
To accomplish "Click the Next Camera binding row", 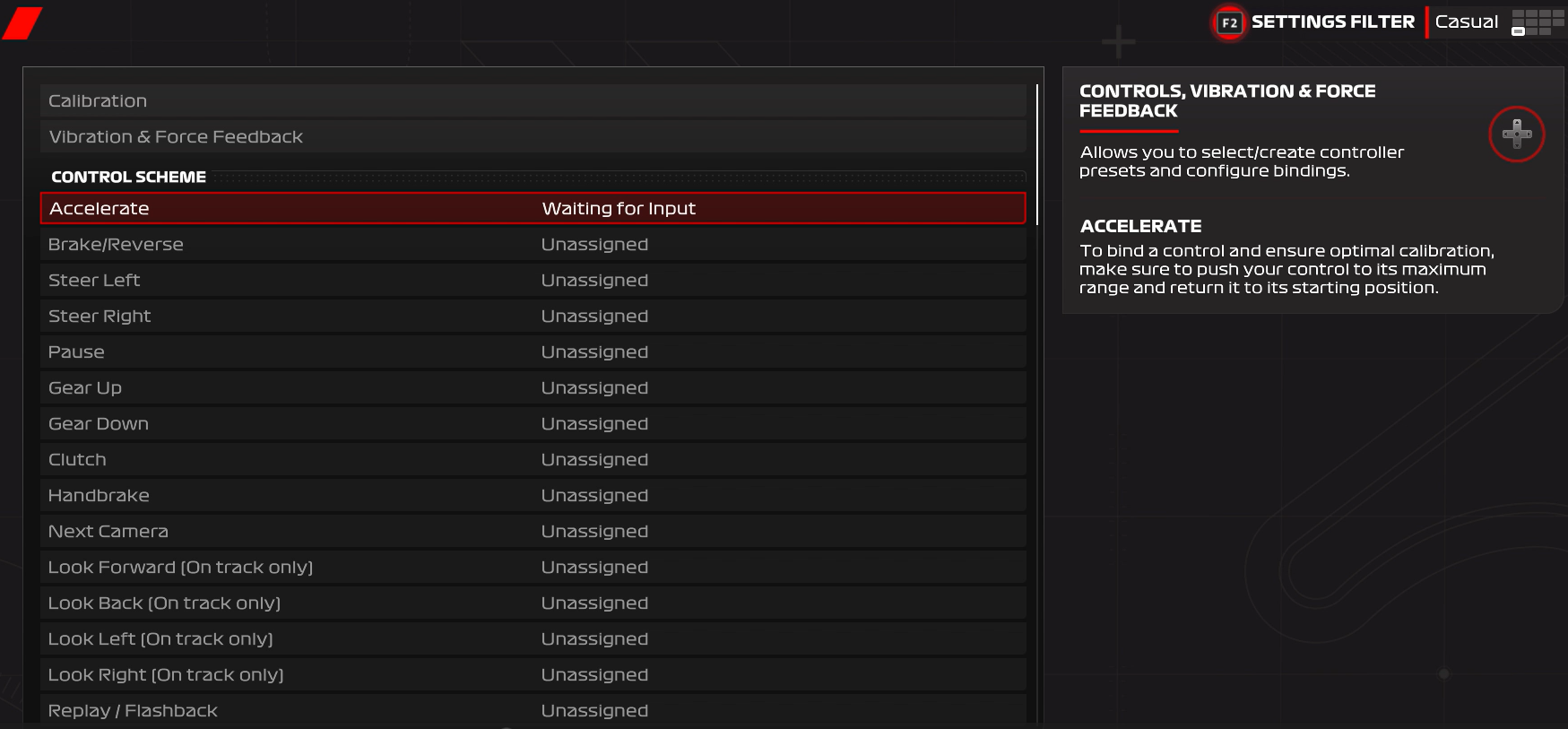I will click(533, 532).
